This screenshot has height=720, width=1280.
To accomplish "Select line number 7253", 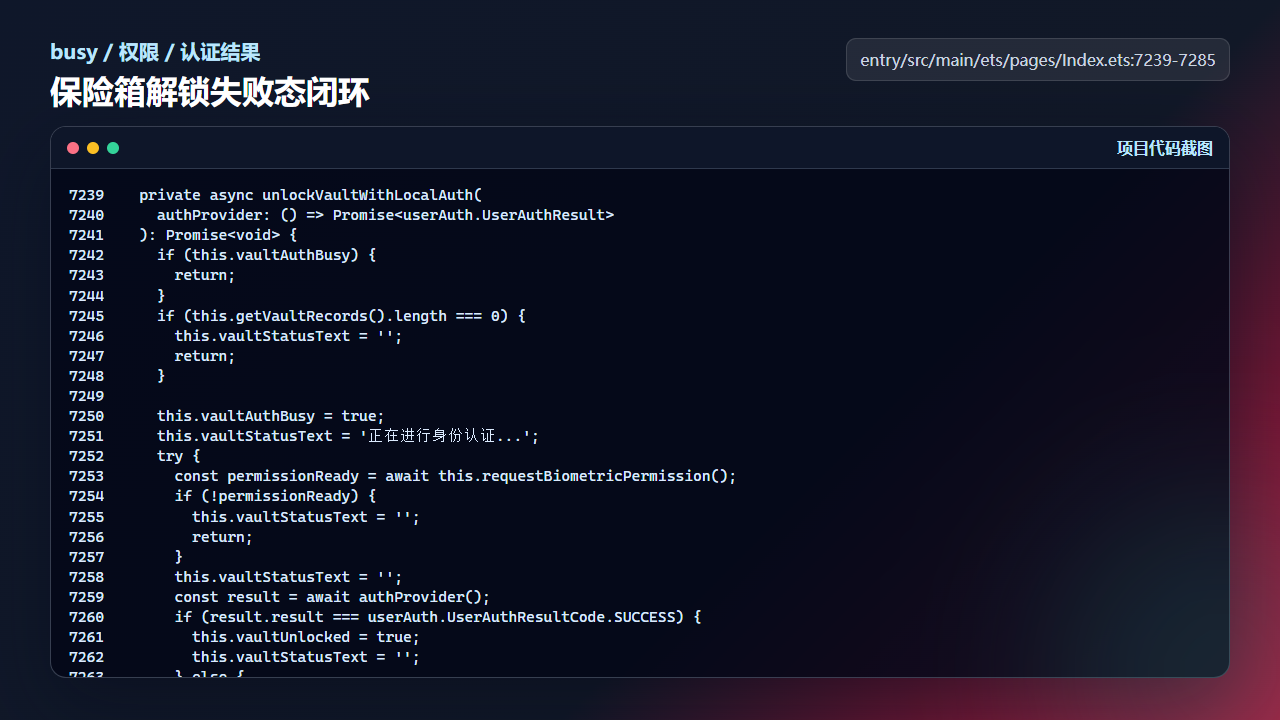I will 86,476.
